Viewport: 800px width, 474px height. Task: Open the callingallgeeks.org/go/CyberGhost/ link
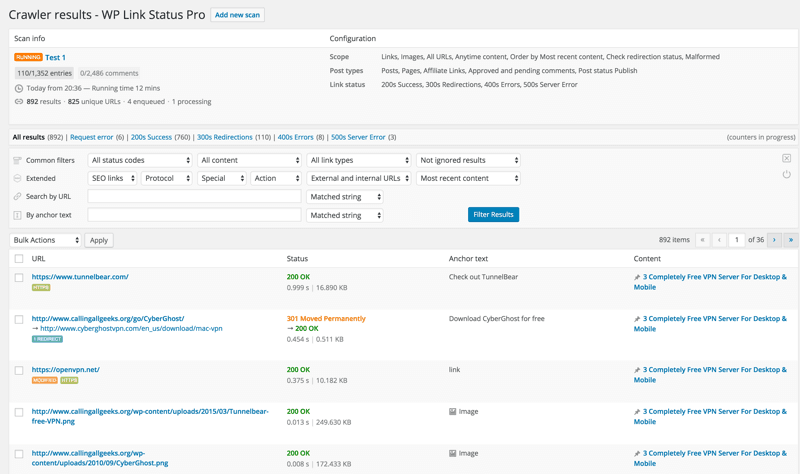coord(108,318)
